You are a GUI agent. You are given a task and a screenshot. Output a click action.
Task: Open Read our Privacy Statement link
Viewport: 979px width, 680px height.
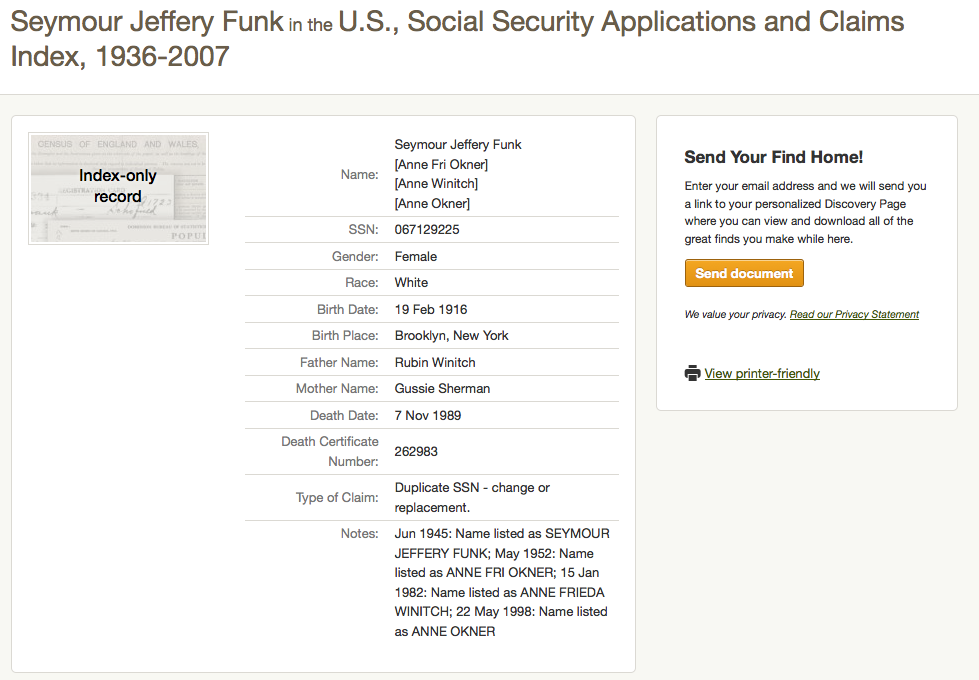click(x=854, y=314)
